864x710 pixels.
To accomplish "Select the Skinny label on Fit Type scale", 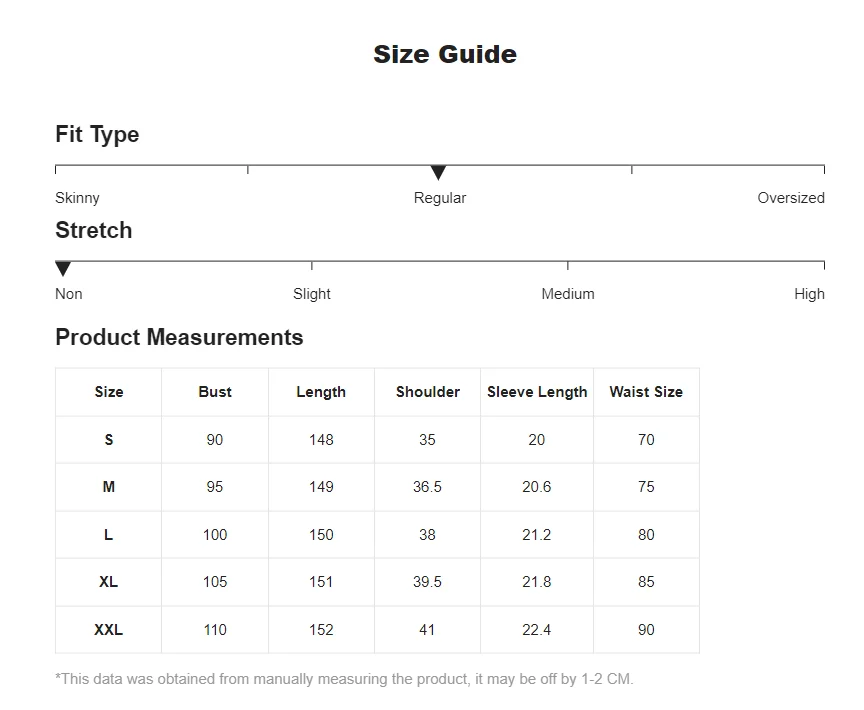I will pyautogui.click(x=77, y=198).
